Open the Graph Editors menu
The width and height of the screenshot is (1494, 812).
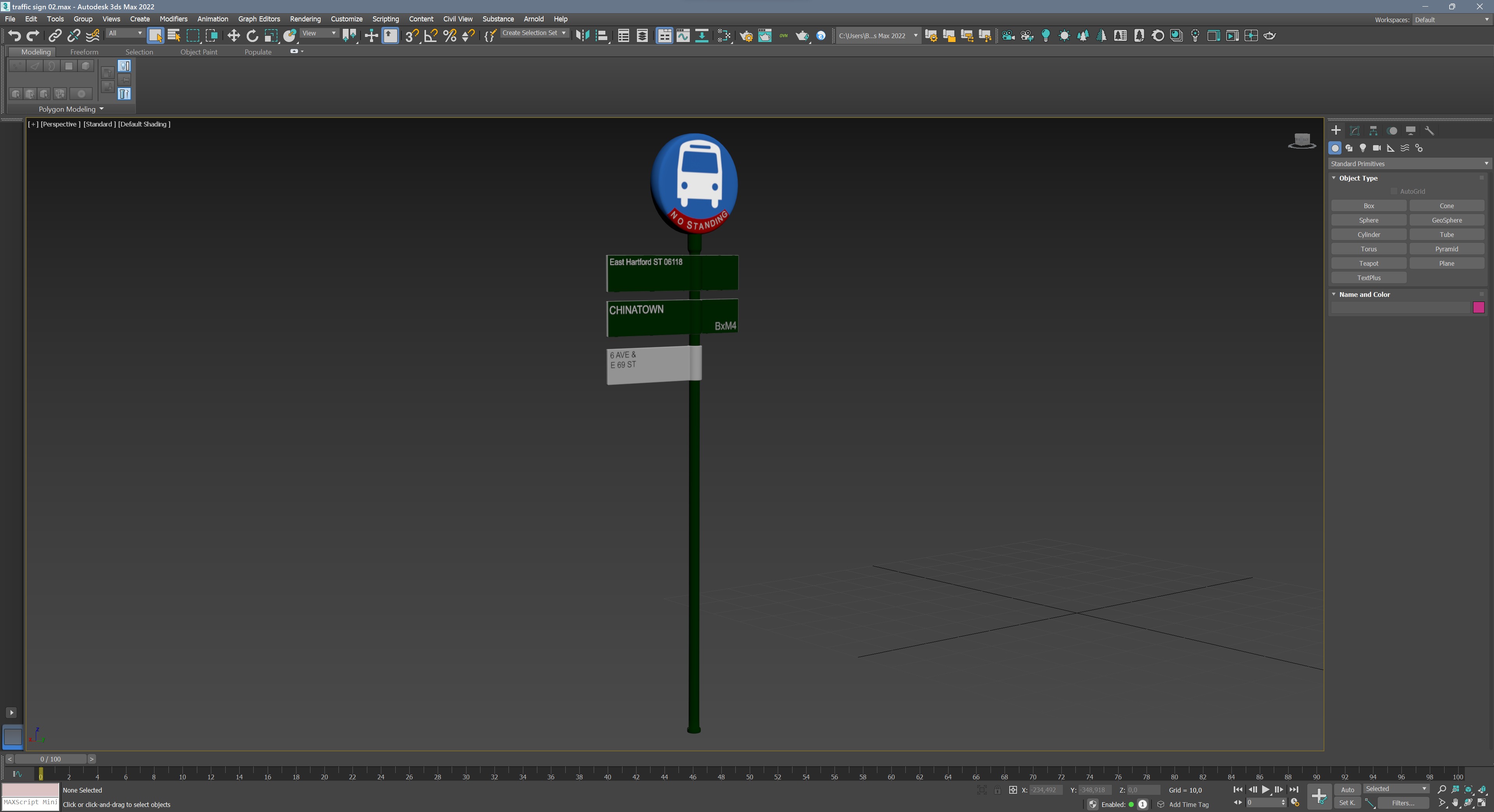pos(259,19)
